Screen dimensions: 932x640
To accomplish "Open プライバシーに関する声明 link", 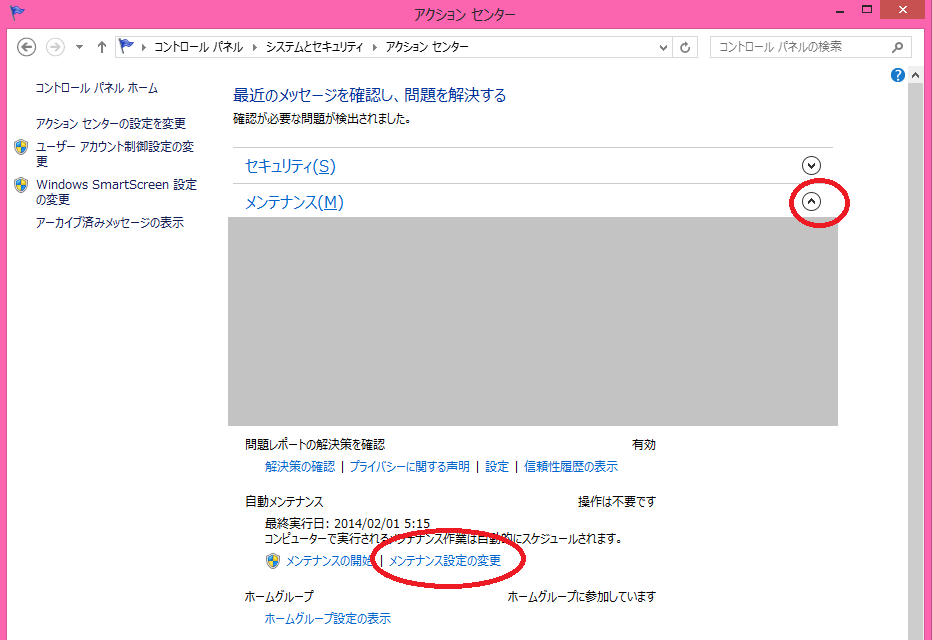I will point(409,466).
